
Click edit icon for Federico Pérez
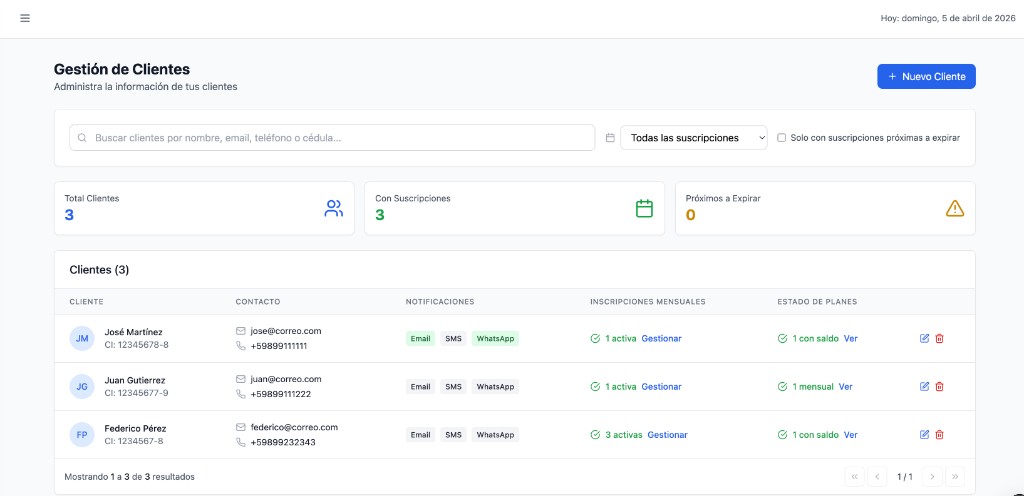point(924,434)
